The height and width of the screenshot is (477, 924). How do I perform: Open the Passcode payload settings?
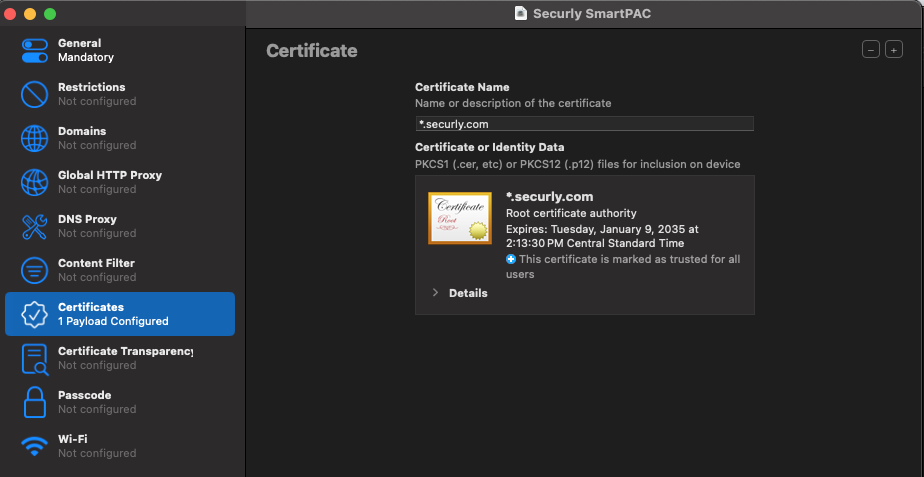(x=120, y=402)
